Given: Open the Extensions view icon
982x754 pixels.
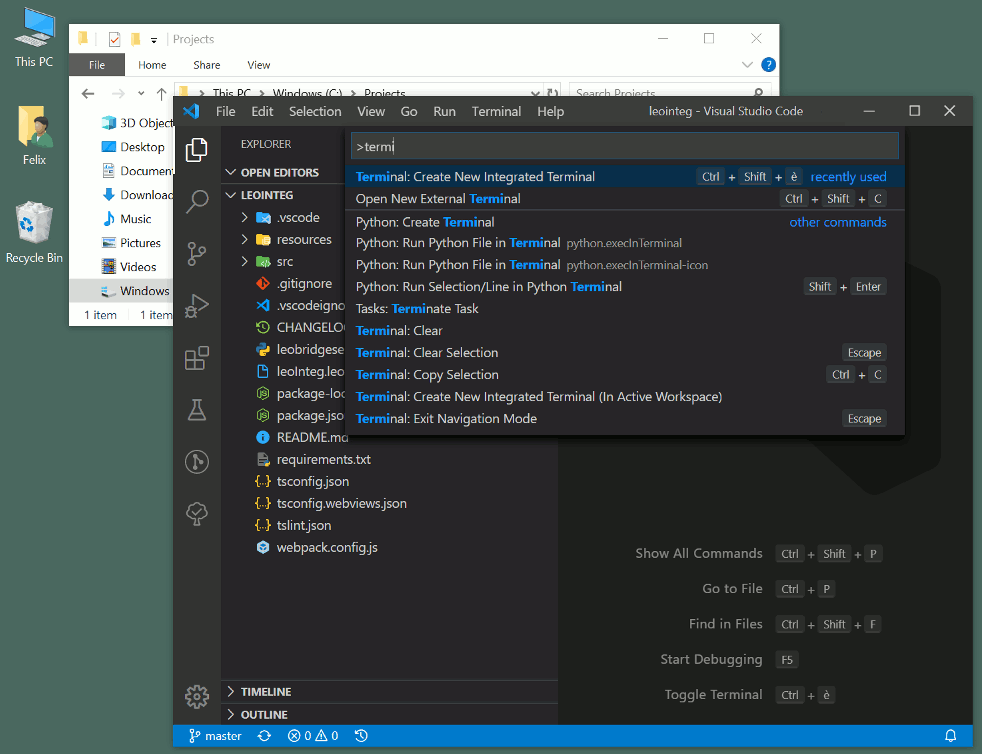Looking at the screenshot, I should coord(197,358).
